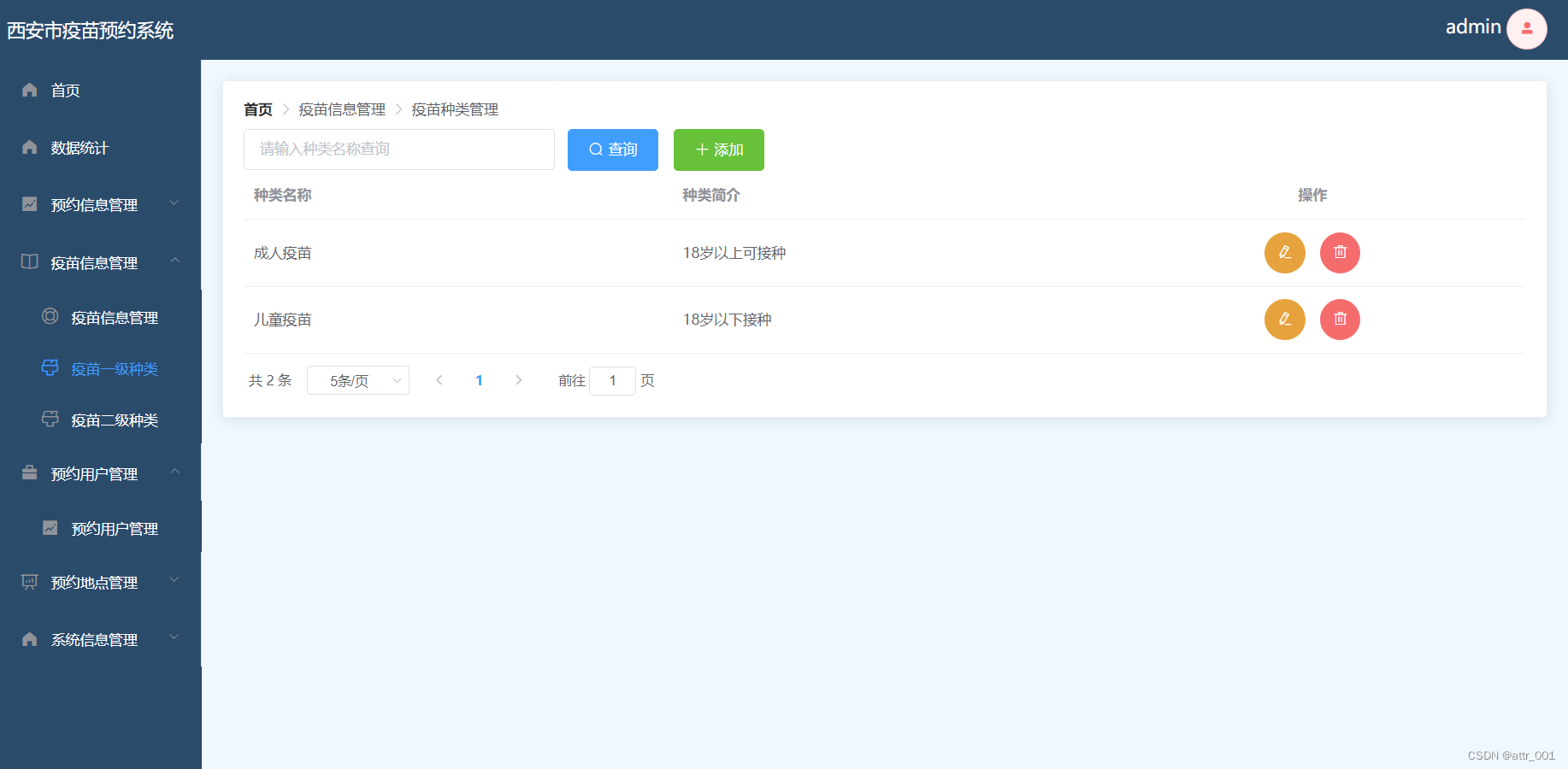Click the data statistics icon next to 数据统计
The width and height of the screenshot is (1568, 769).
tap(29, 147)
